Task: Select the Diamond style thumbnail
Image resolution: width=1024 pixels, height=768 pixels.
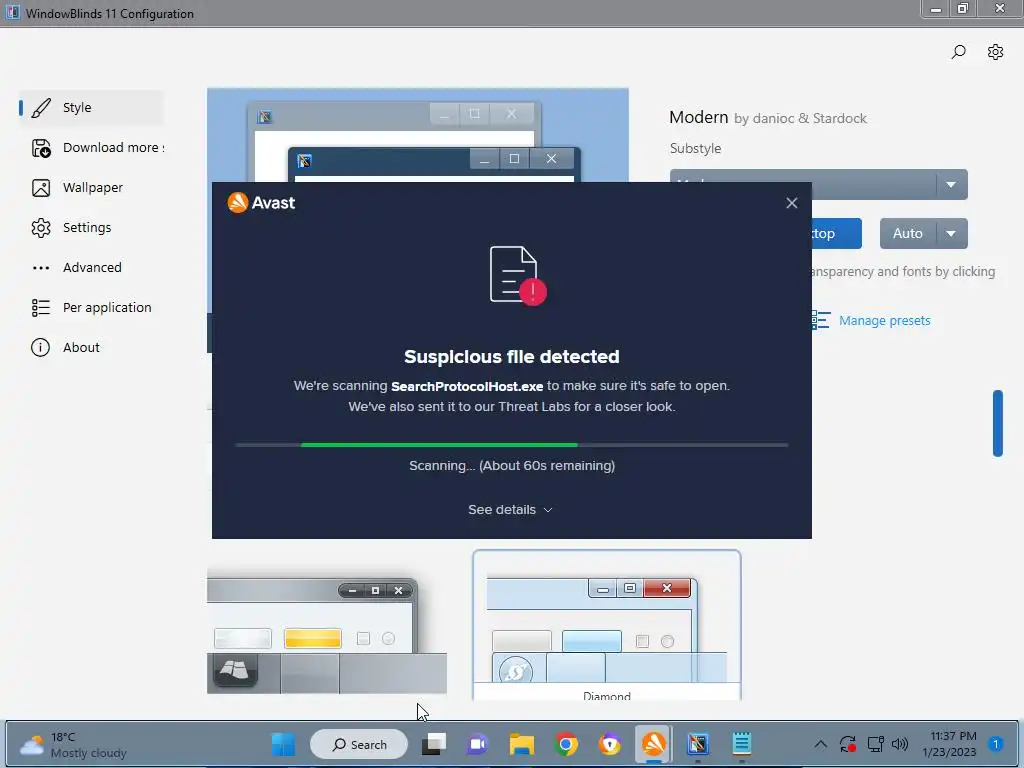Action: [x=607, y=625]
